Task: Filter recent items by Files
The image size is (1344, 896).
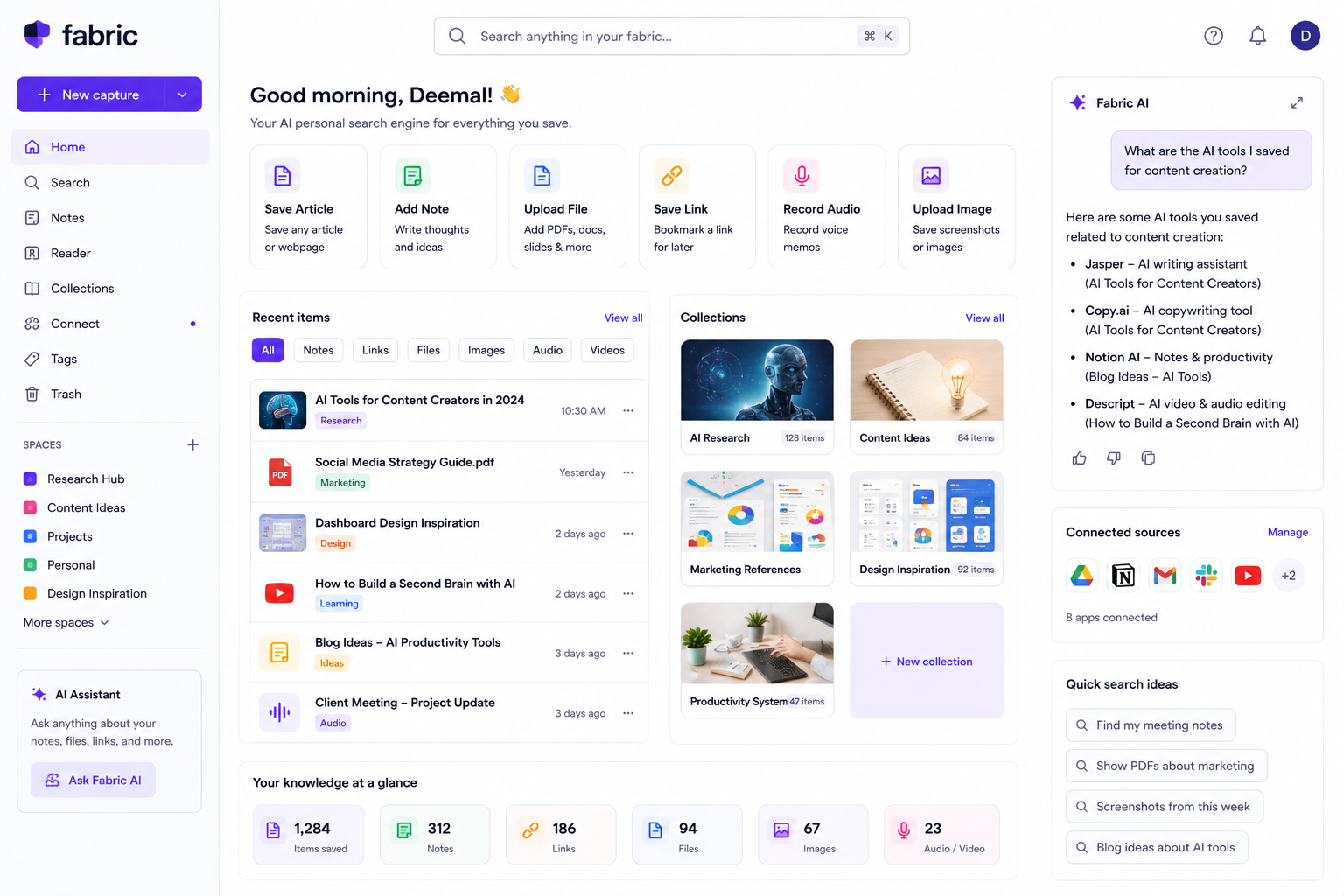Action: click(x=429, y=350)
